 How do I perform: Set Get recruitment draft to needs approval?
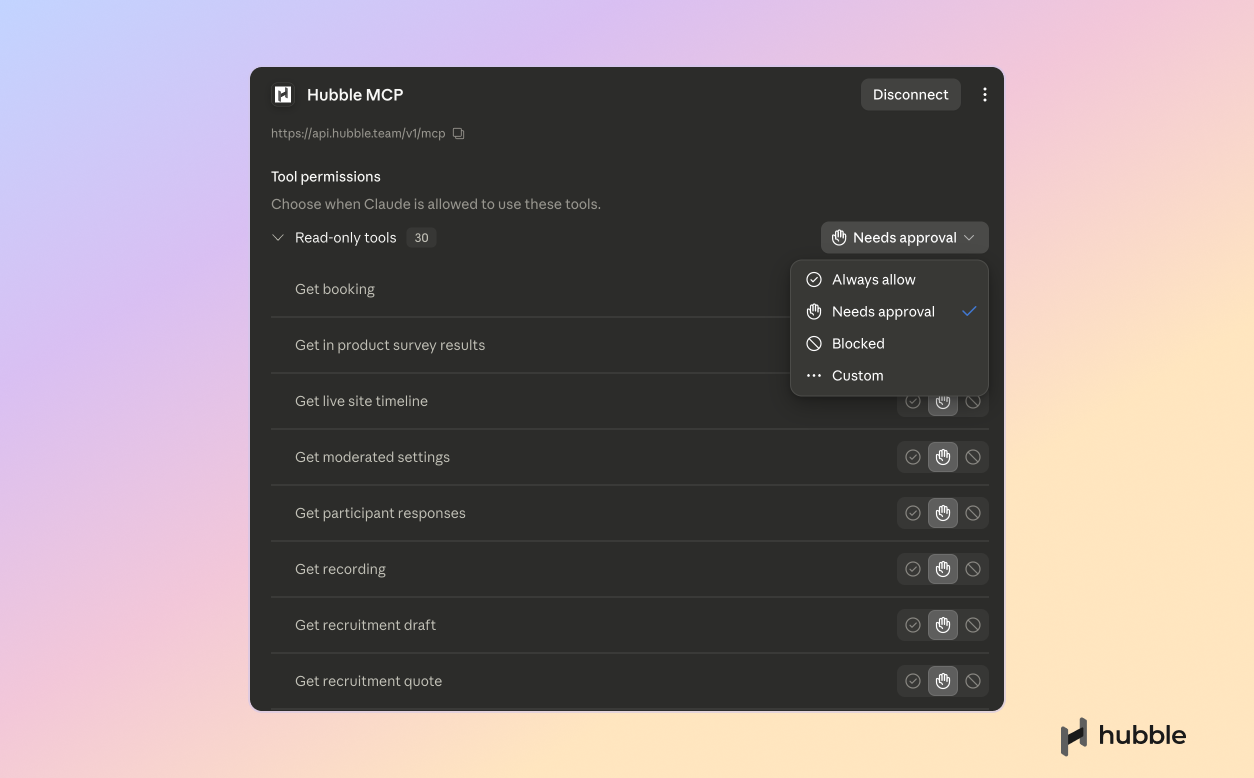pos(943,625)
